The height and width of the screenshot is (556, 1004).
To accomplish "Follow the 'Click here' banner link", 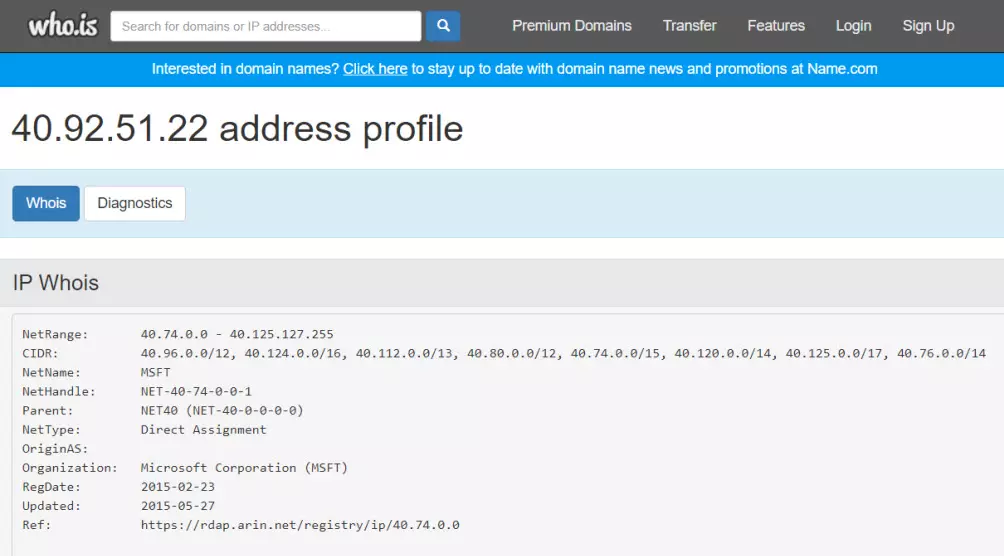I will pos(375,69).
